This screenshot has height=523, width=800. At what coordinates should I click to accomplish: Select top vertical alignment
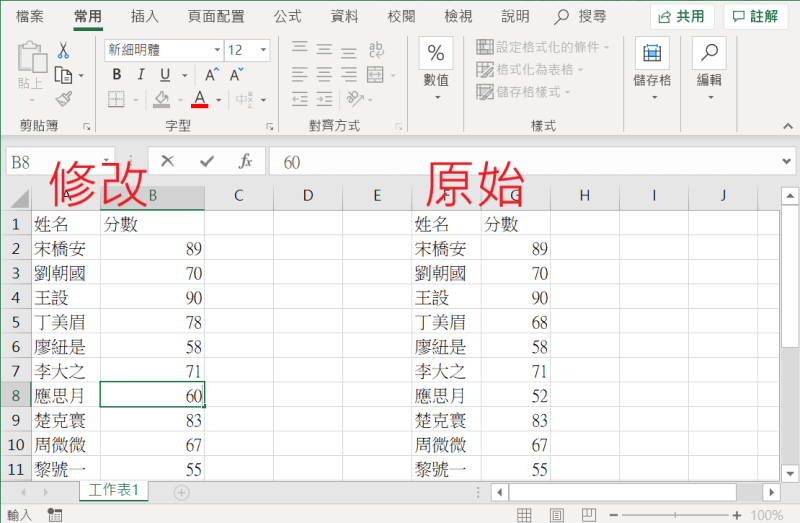click(x=299, y=47)
